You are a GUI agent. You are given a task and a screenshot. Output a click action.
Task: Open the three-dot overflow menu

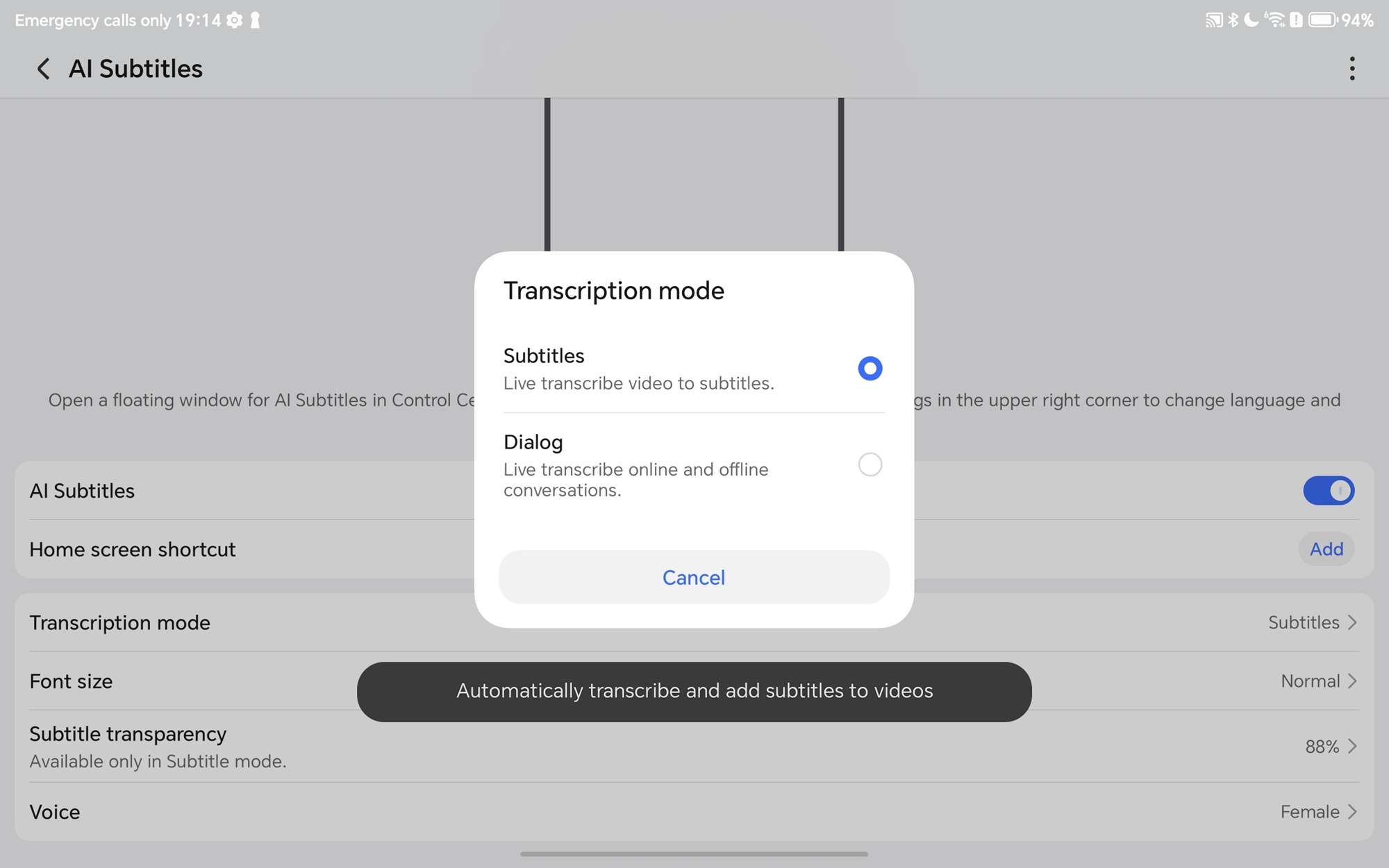click(x=1351, y=69)
